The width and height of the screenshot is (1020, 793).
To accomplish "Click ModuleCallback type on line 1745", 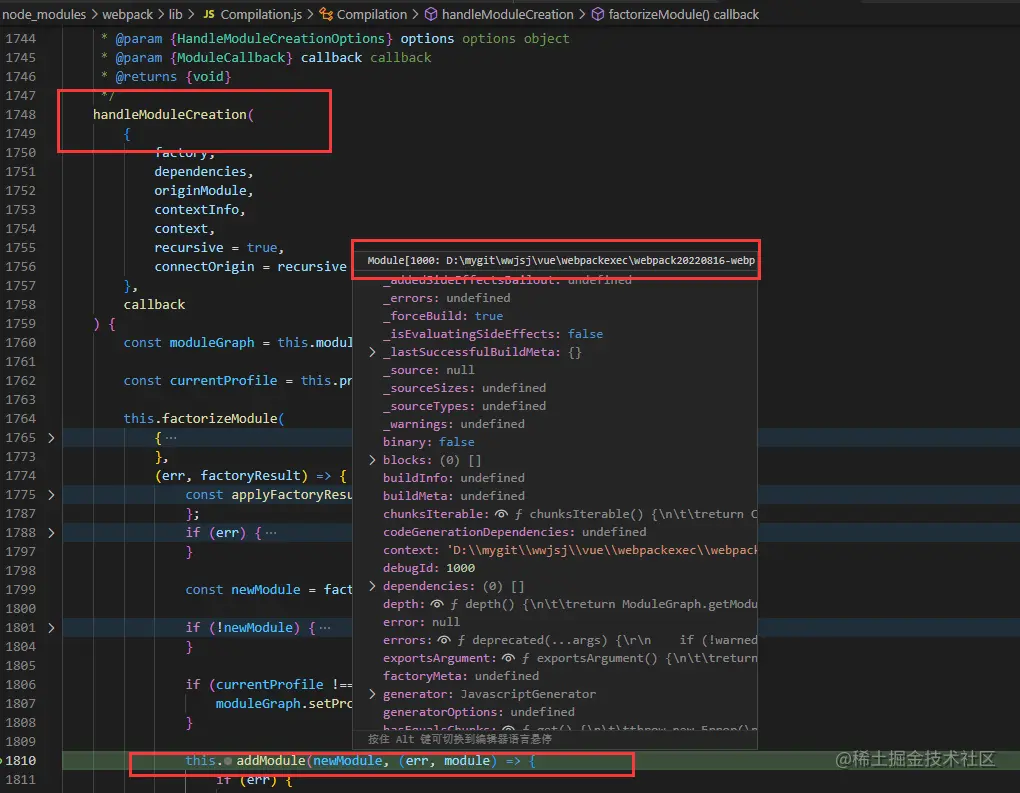I will [231, 57].
